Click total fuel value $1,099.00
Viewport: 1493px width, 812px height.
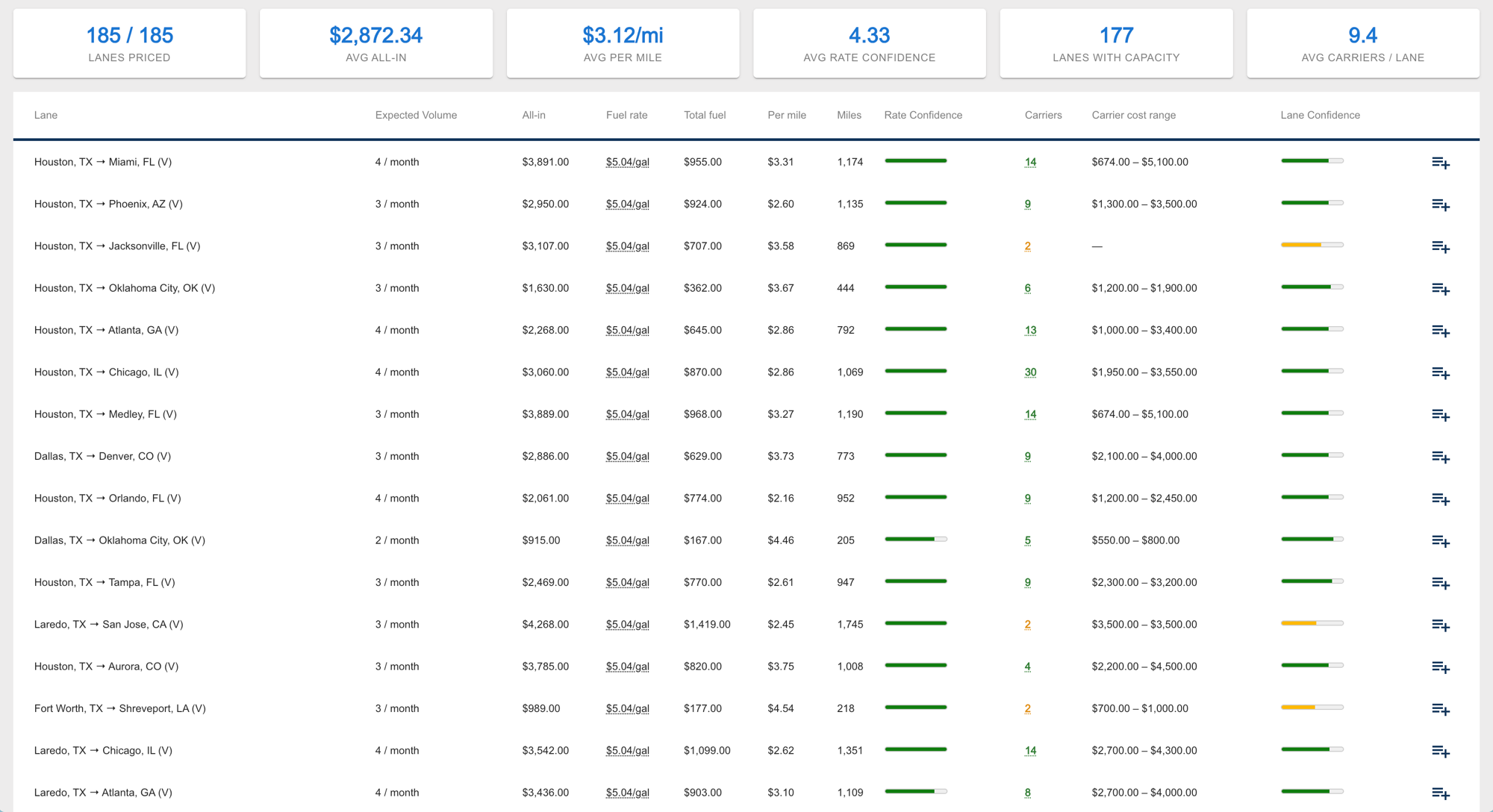coord(707,751)
